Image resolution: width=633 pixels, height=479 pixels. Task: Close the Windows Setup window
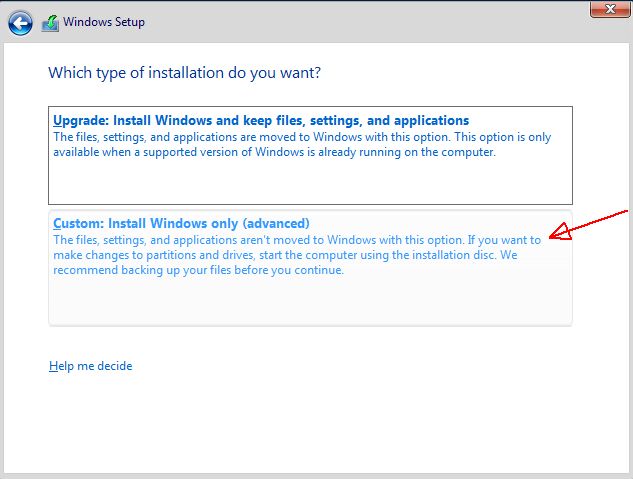coord(610,9)
